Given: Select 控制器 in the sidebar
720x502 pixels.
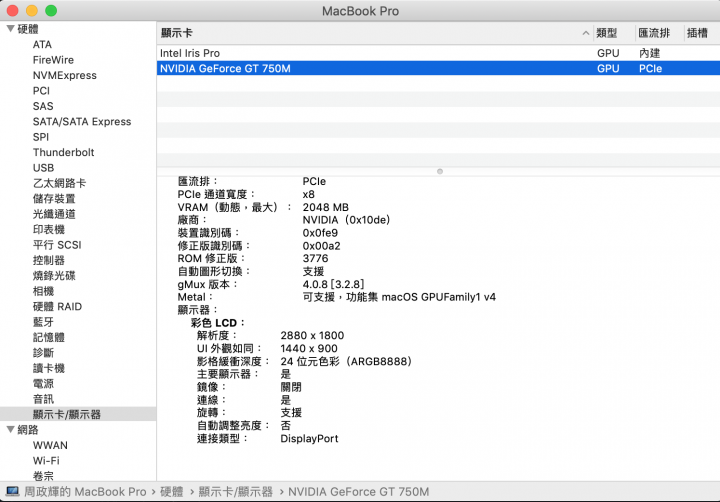Looking at the screenshot, I should tap(49, 260).
